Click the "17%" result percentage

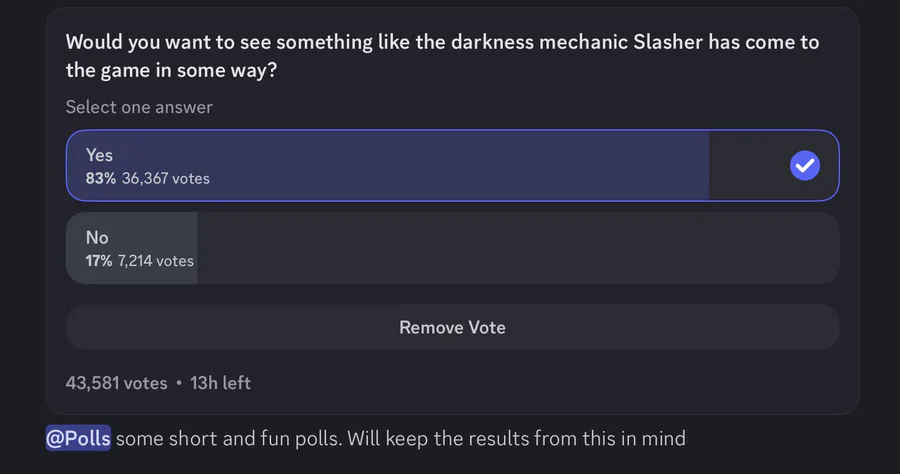(x=99, y=261)
